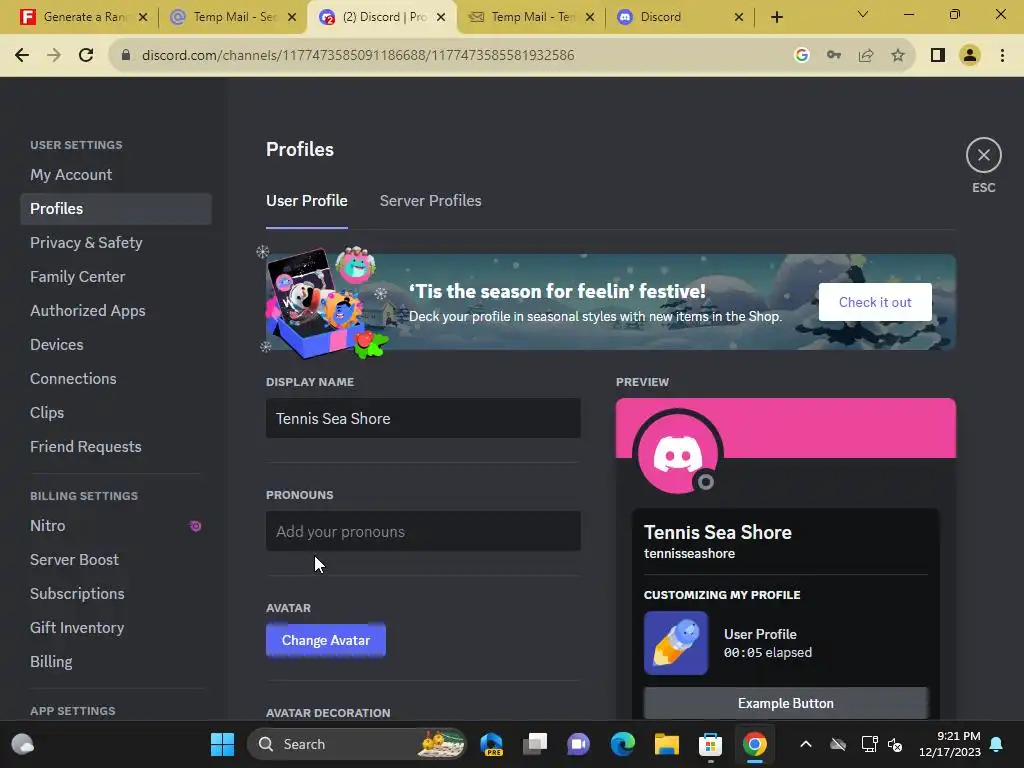Click the browser address bar URL

pyautogui.click(x=358, y=55)
